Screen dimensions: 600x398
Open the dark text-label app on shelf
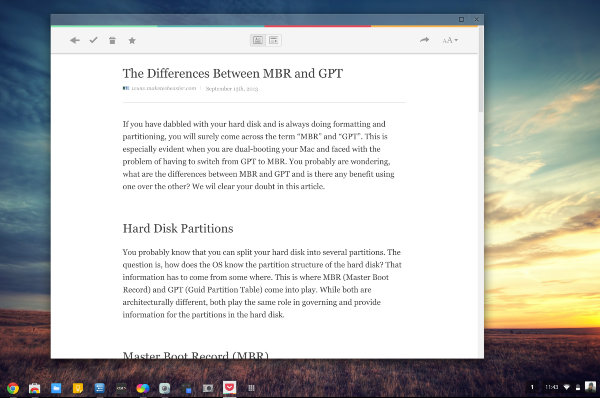pos(121,388)
